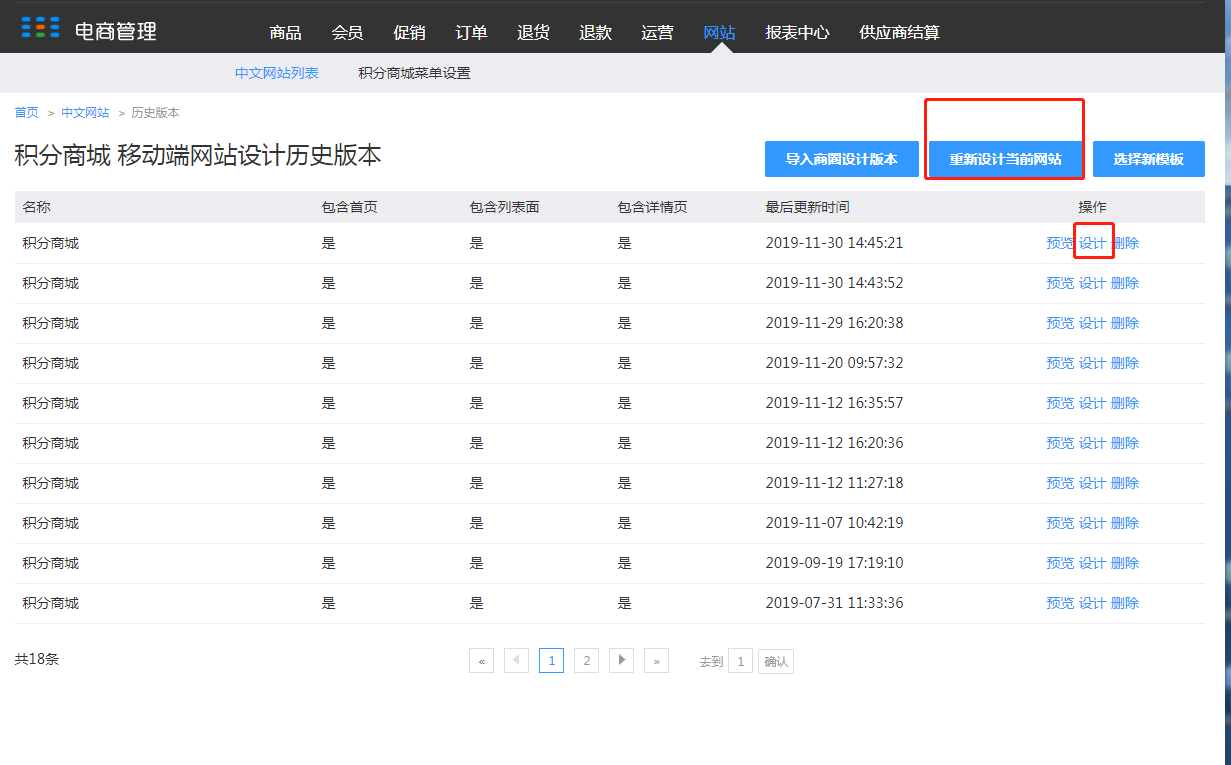Preview the 2019-09-19 17:19:10 version
Viewport: 1231px width, 765px height.
(x=1060, y=563)
